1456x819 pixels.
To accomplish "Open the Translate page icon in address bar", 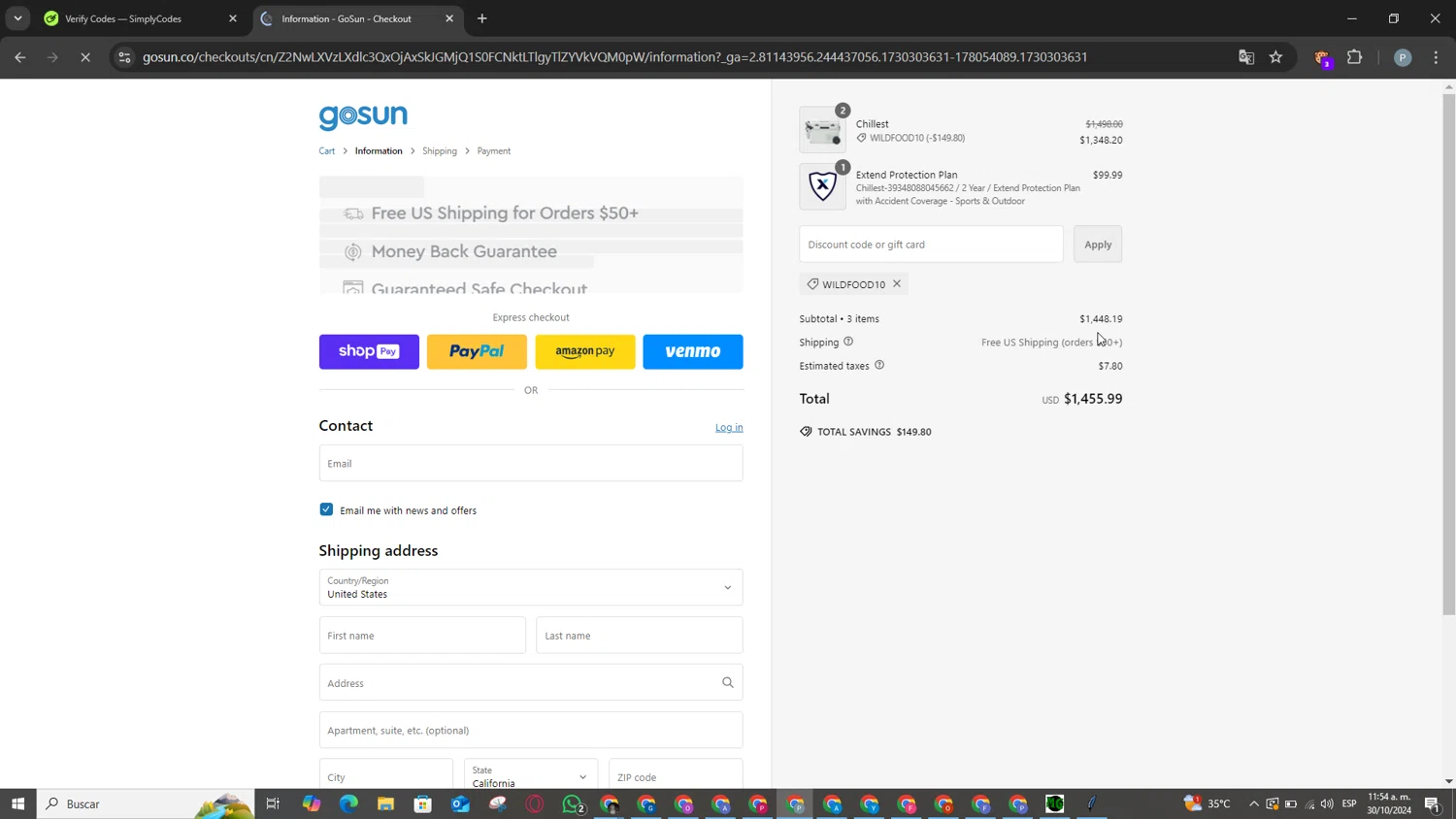I will pos(1246,57).
